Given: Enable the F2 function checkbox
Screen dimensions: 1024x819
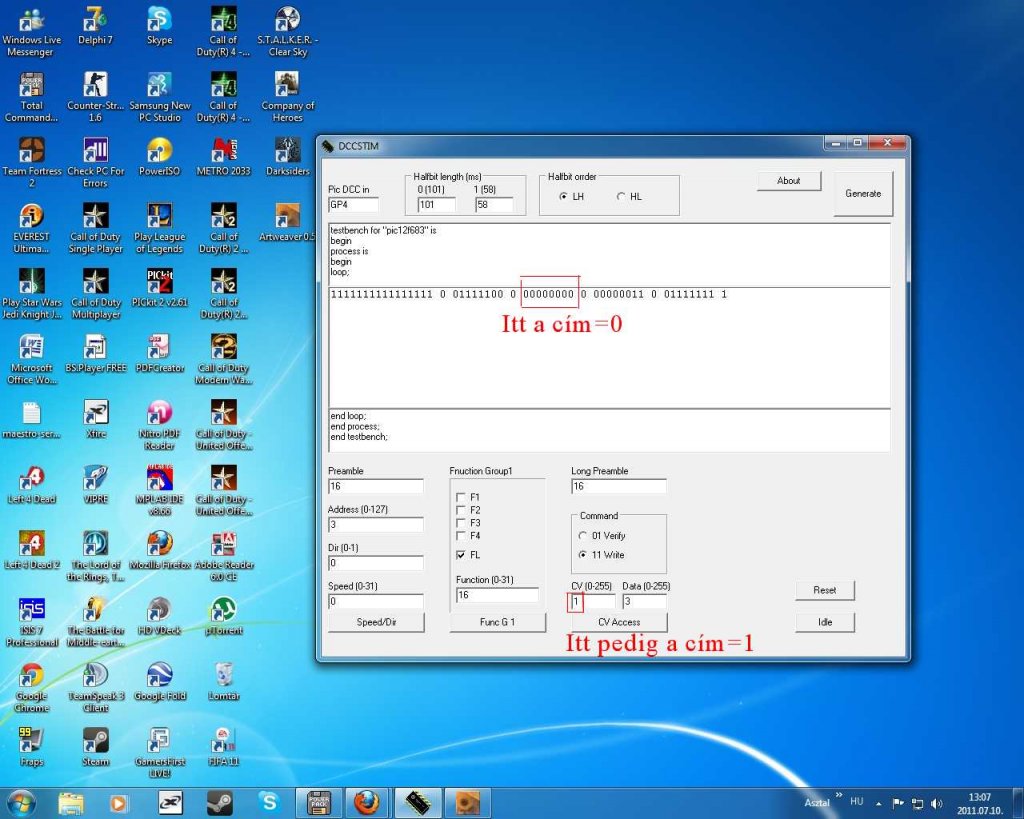Looking at the screenshot, I should 461,510.
